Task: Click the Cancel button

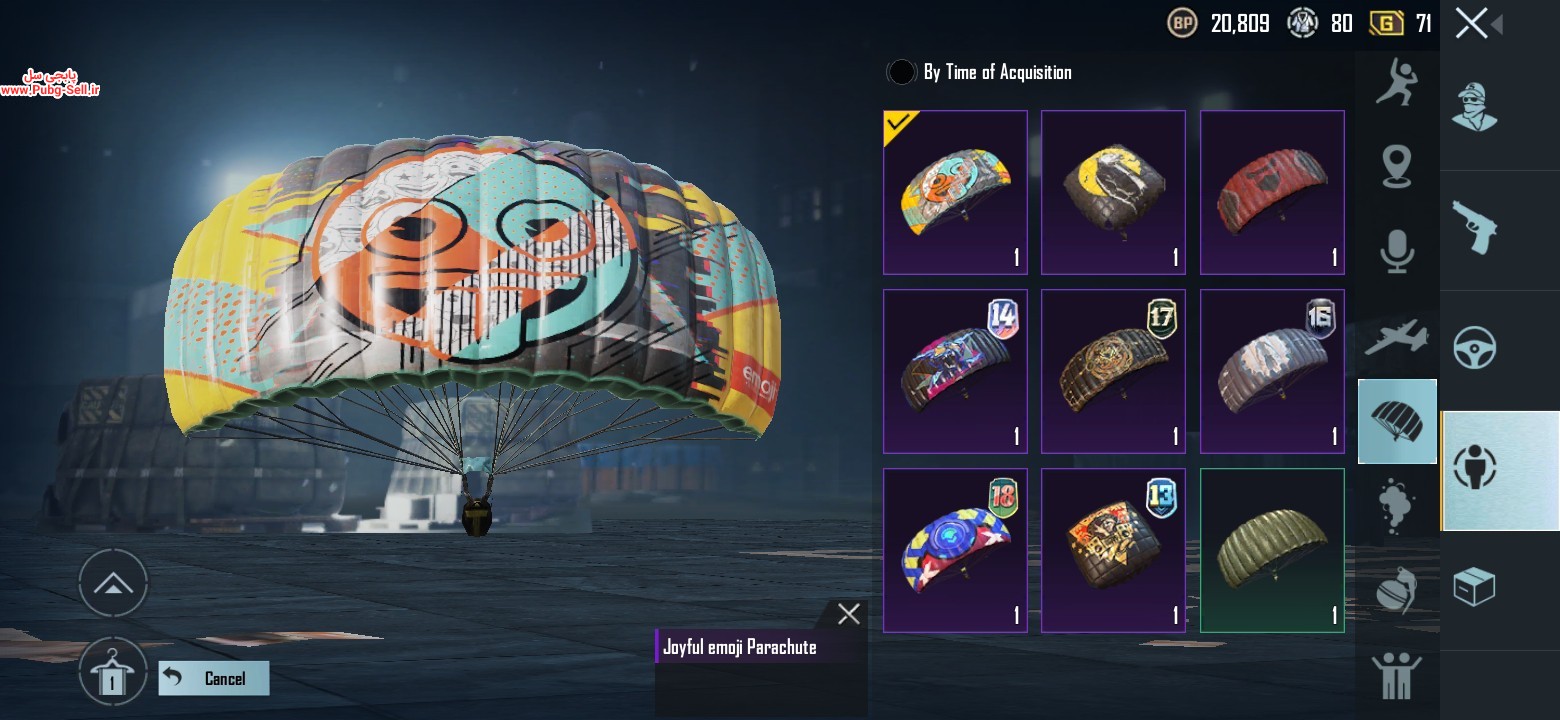Action: tap(214, 678)
